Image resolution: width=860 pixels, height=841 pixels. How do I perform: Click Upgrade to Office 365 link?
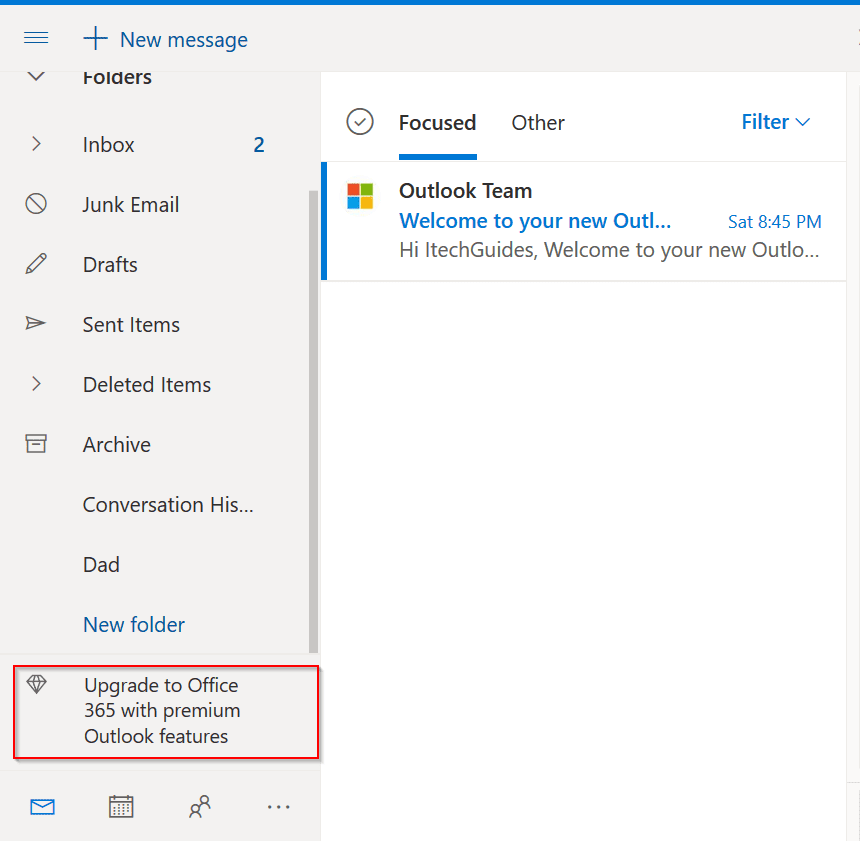162,710
